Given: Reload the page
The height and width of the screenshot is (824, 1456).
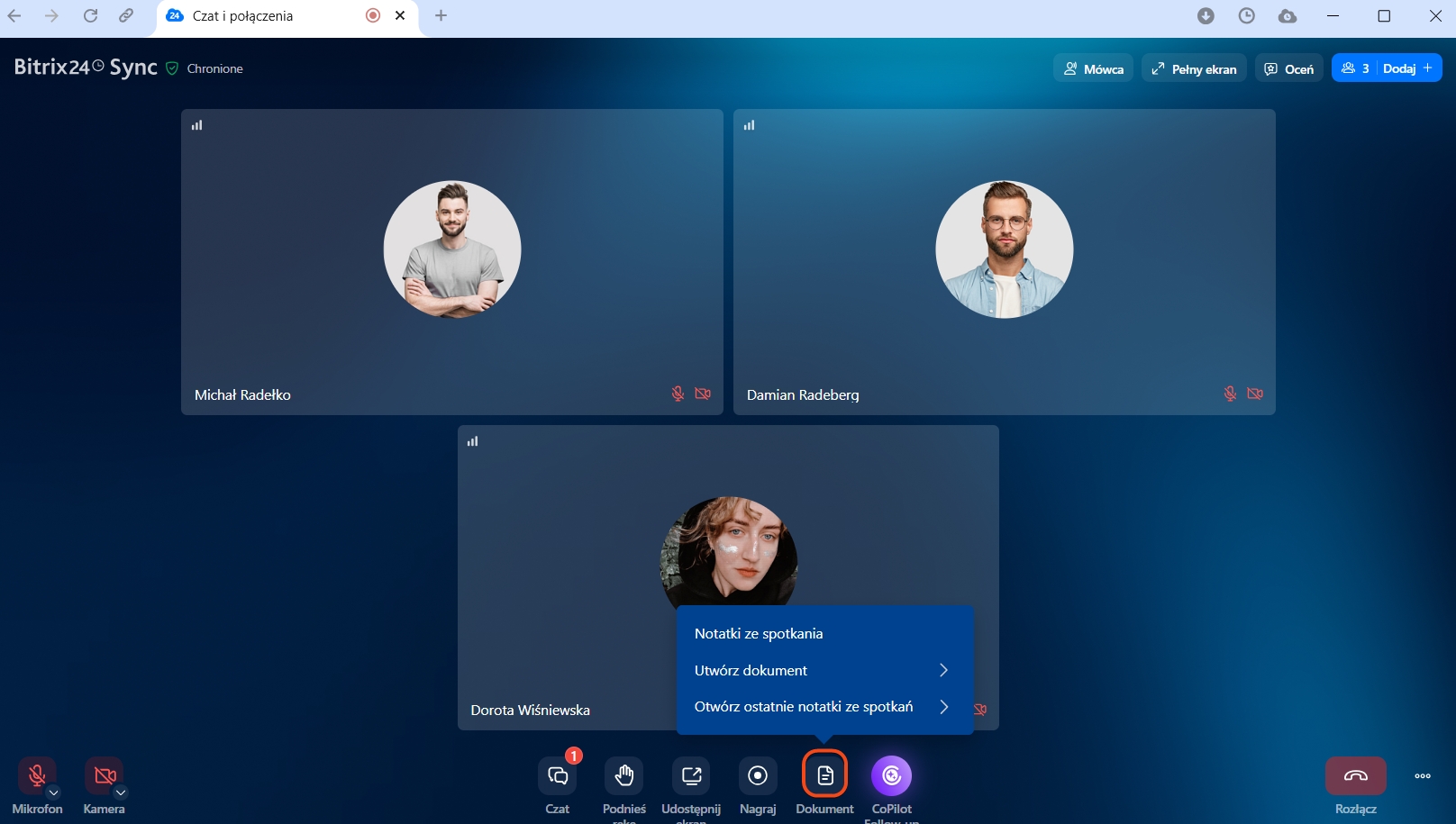Looking at the screenshot, I should [90, 15].
